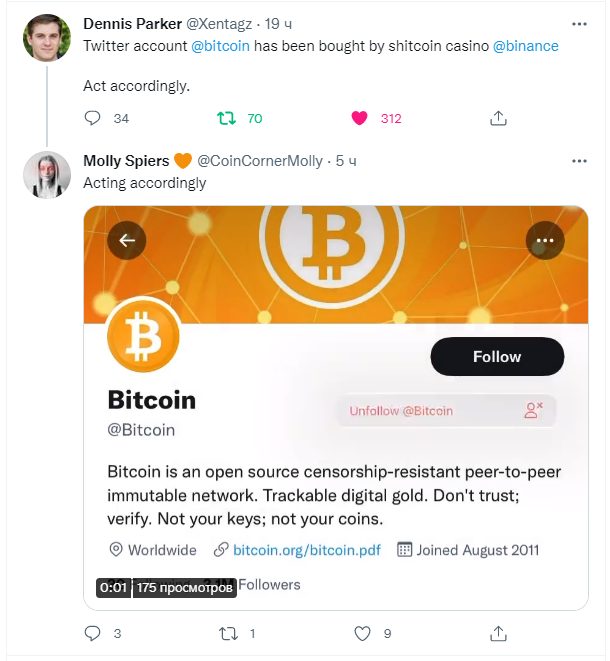Open Dennis Parker's profile avatar

[47, 38]
